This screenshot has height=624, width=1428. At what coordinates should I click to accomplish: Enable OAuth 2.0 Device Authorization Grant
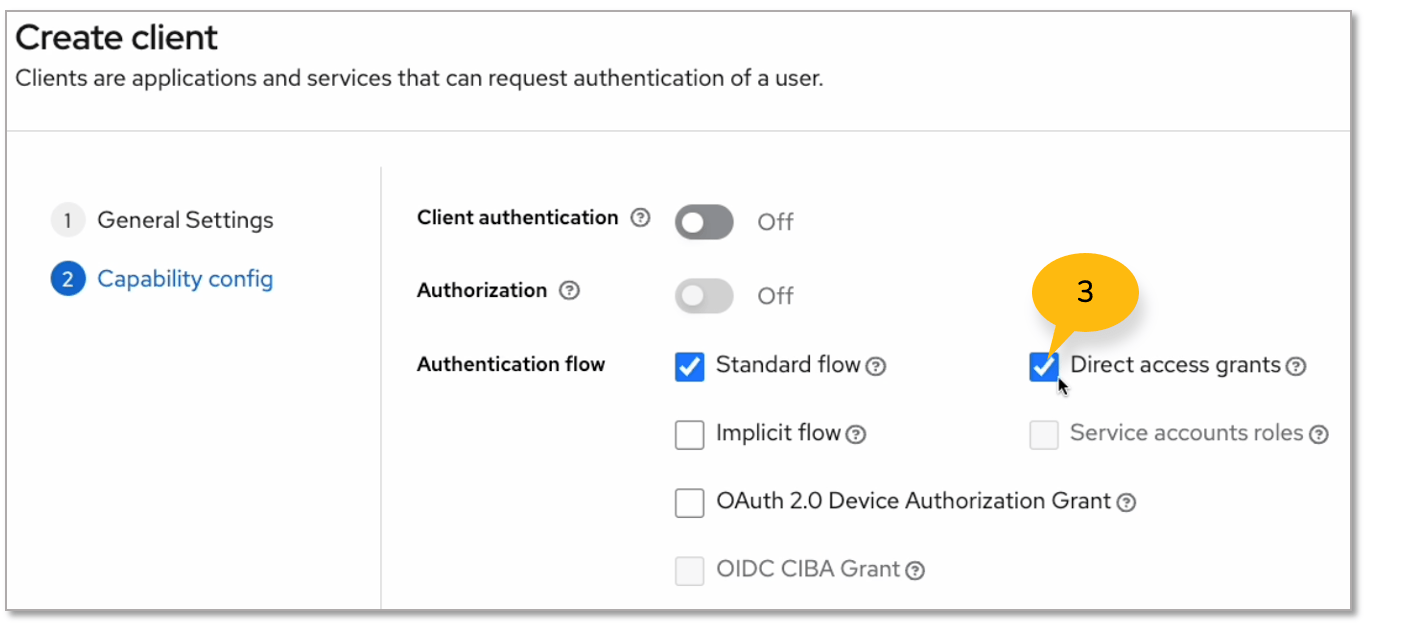pyautogui.click(x=689, y=502)
